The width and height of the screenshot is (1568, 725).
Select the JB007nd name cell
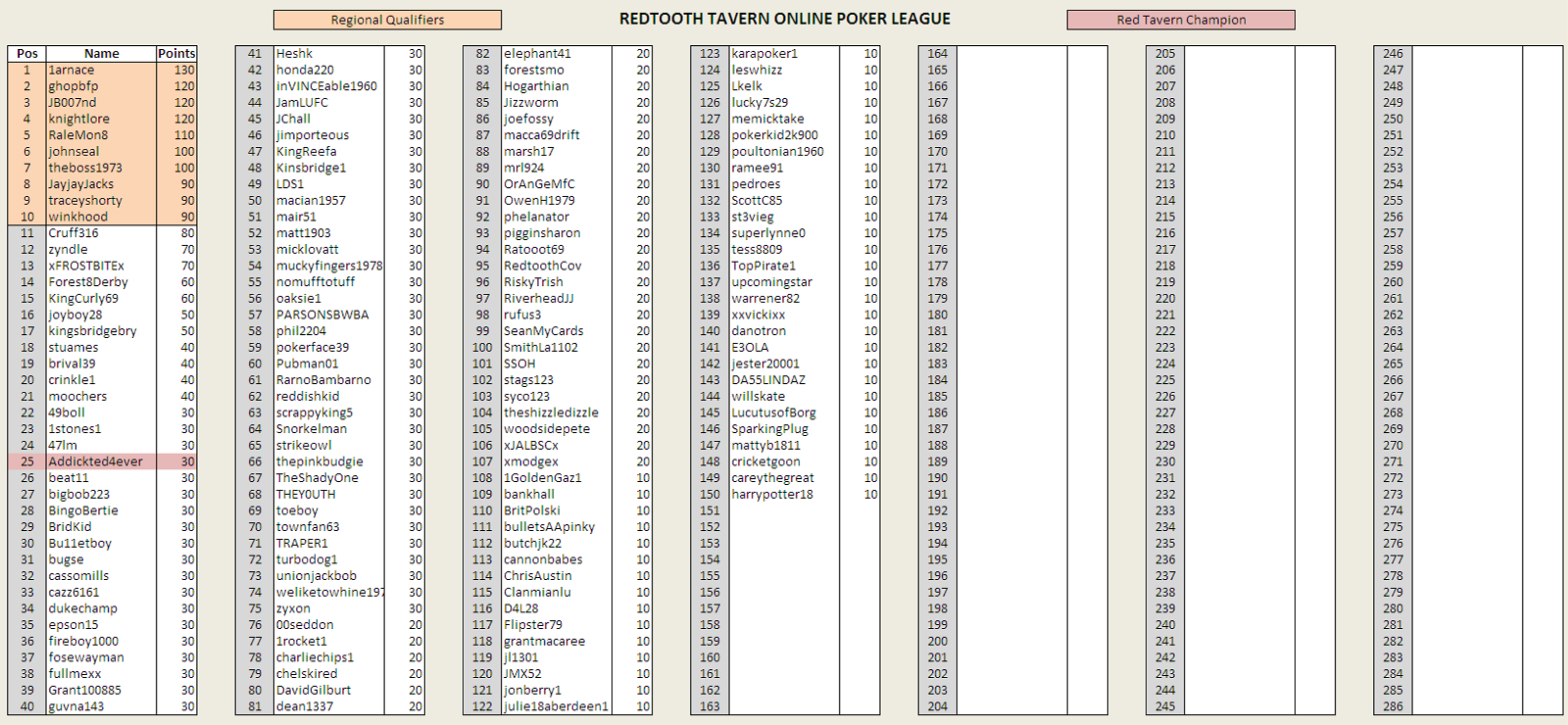pos(101,103)
